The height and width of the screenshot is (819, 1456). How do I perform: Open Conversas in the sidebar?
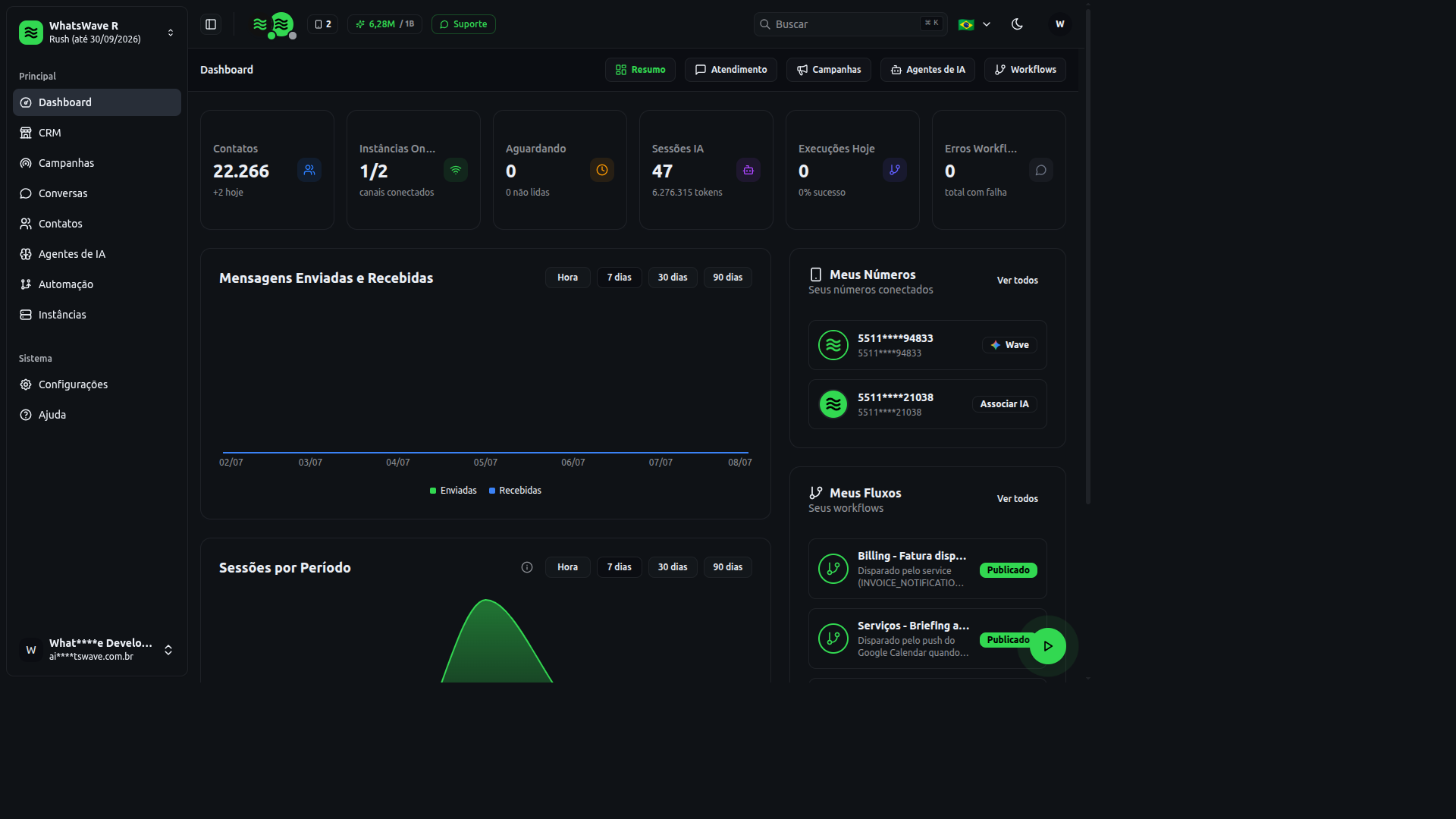coord(97,193)
